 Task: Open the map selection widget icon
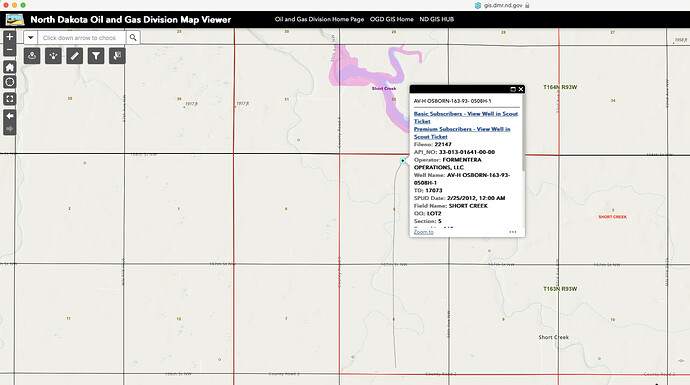tap(117, 56)
